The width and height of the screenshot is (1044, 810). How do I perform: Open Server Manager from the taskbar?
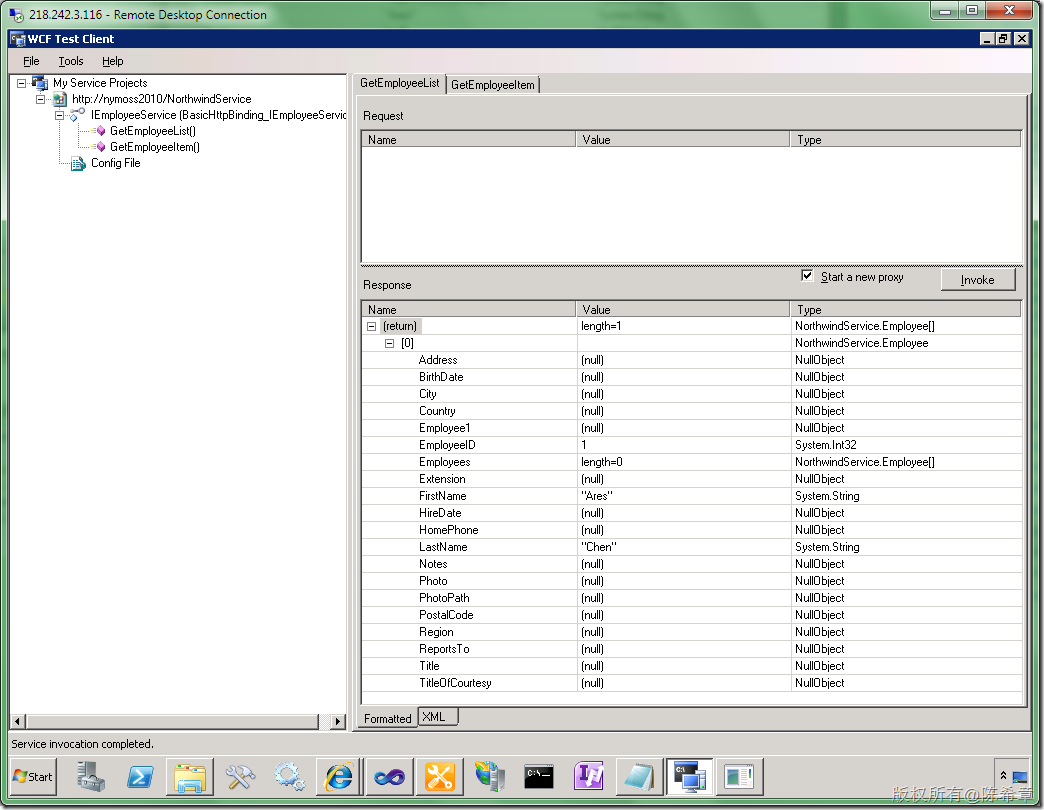click(x=91, y=777)
